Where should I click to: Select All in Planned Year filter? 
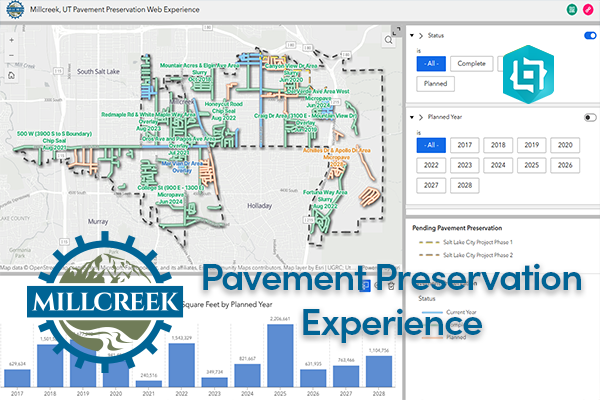(x=431, y=145)
